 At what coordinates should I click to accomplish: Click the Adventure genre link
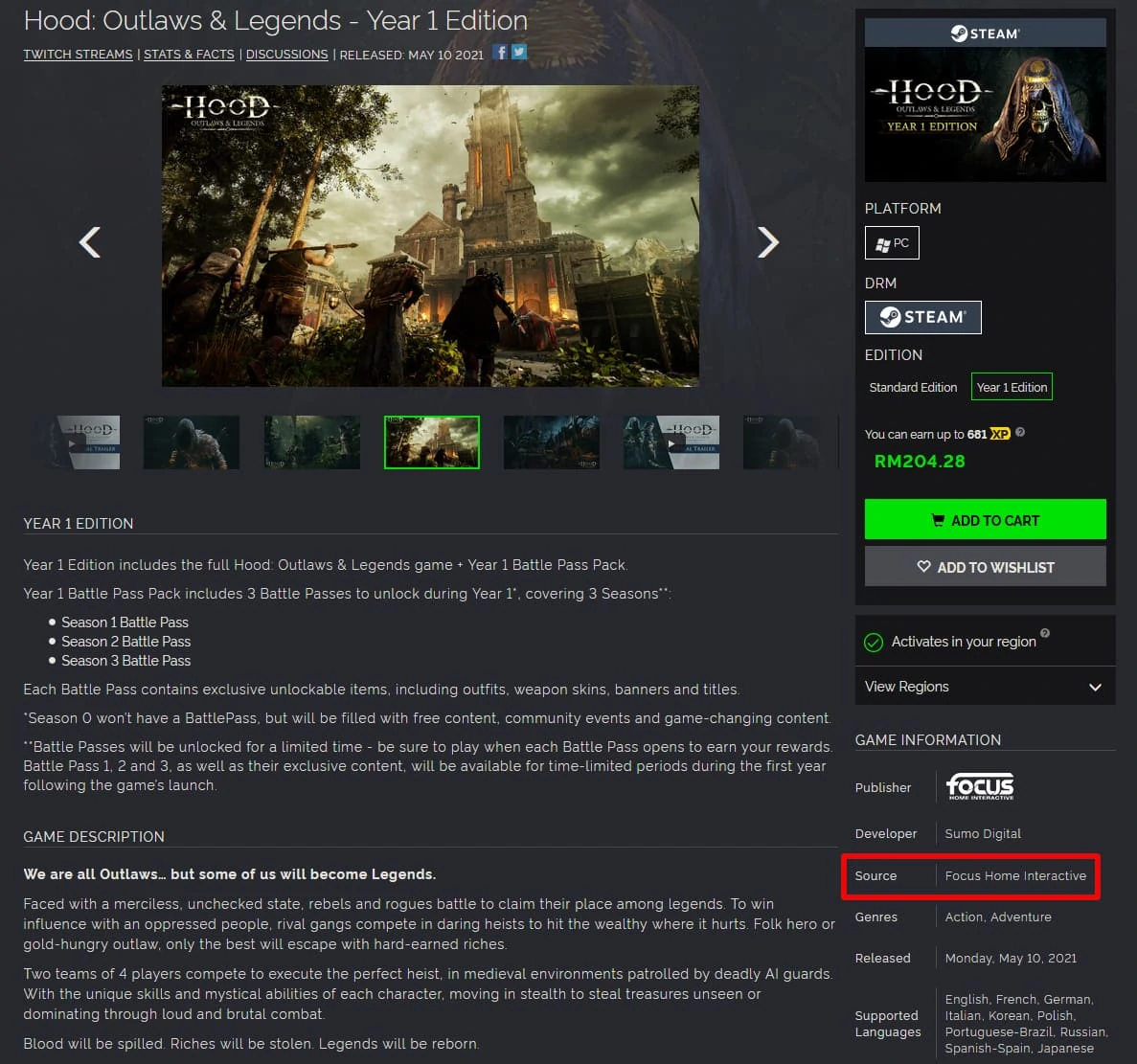pyautogui.click(x=1020, y=917)
